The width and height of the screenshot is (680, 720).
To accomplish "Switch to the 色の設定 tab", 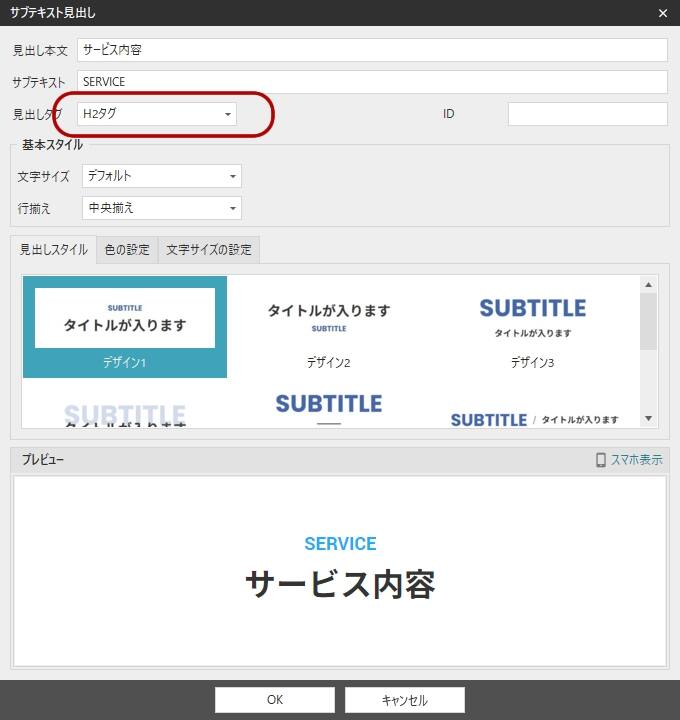I will (127, 250).
